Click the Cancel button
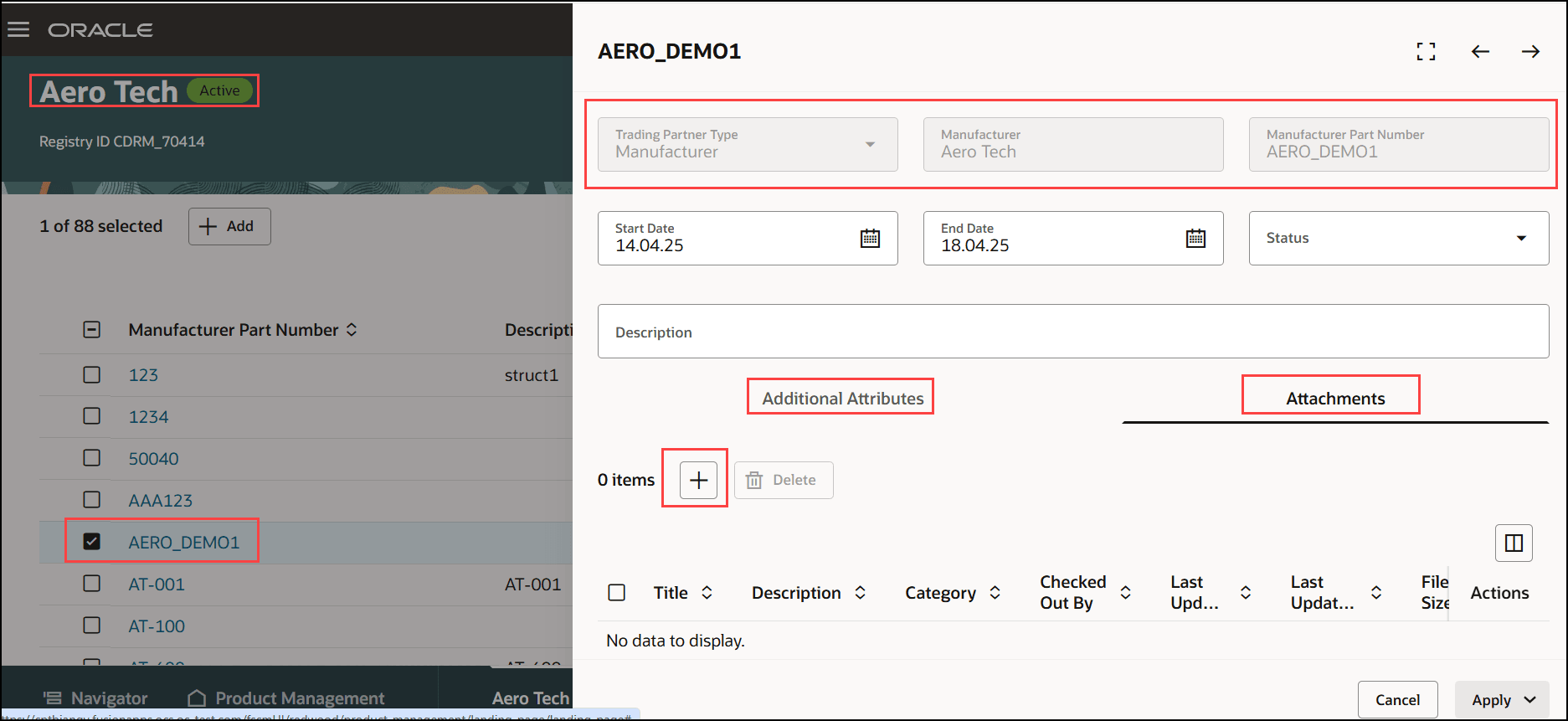The width and height of the screenshot is (1568, 721). pyautogui.click(x=1398, y=700)
